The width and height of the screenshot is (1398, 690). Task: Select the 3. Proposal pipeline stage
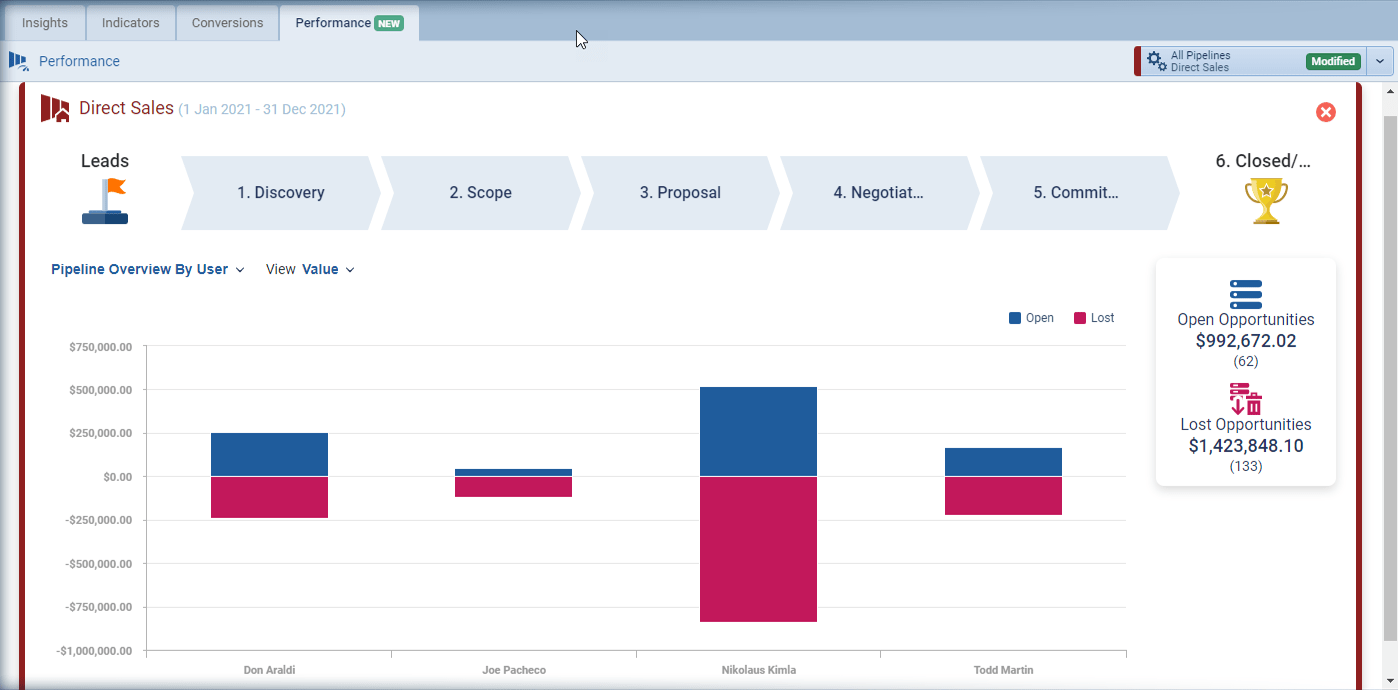point(679,193)
